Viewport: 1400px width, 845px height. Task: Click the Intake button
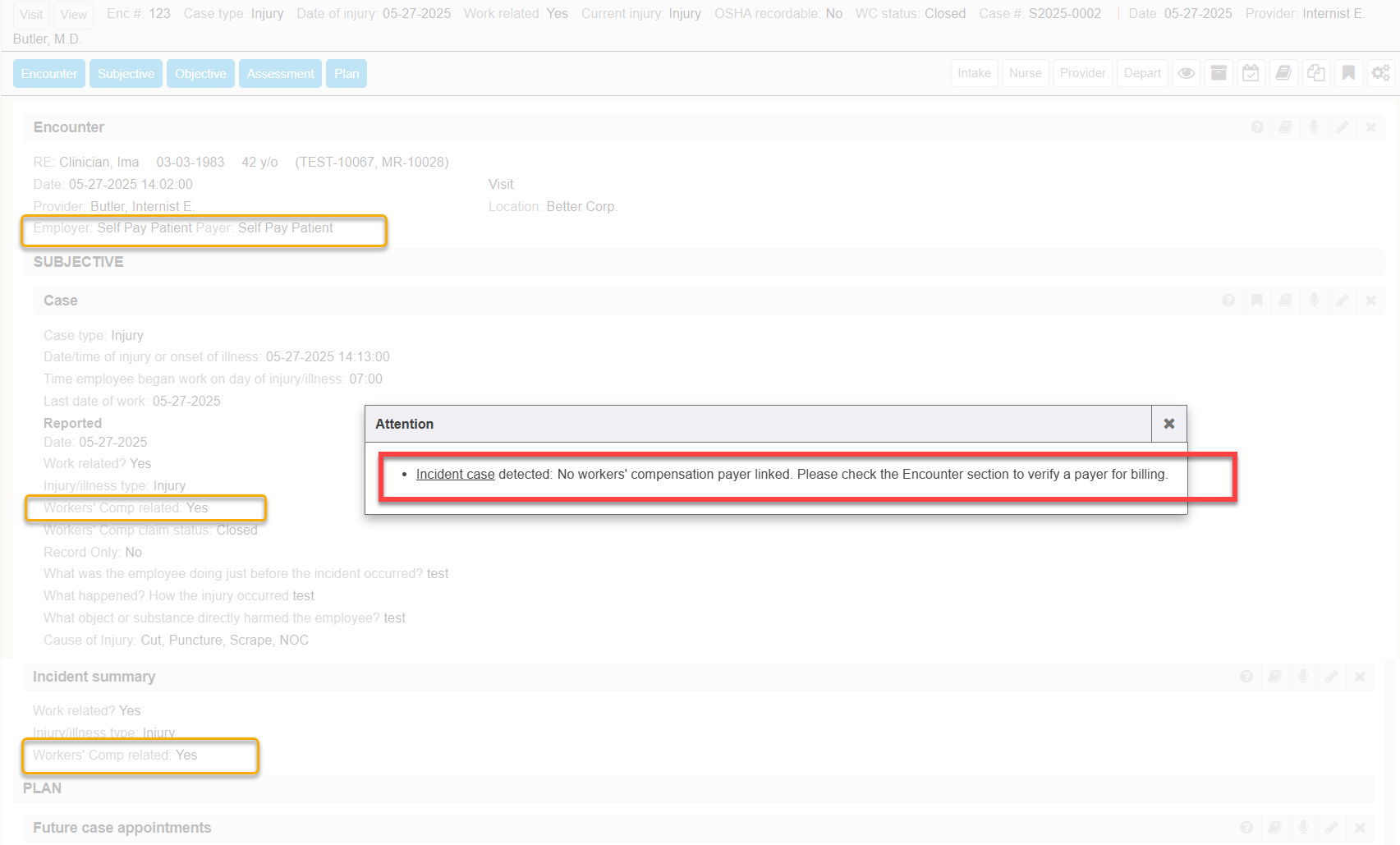[974, 73]
